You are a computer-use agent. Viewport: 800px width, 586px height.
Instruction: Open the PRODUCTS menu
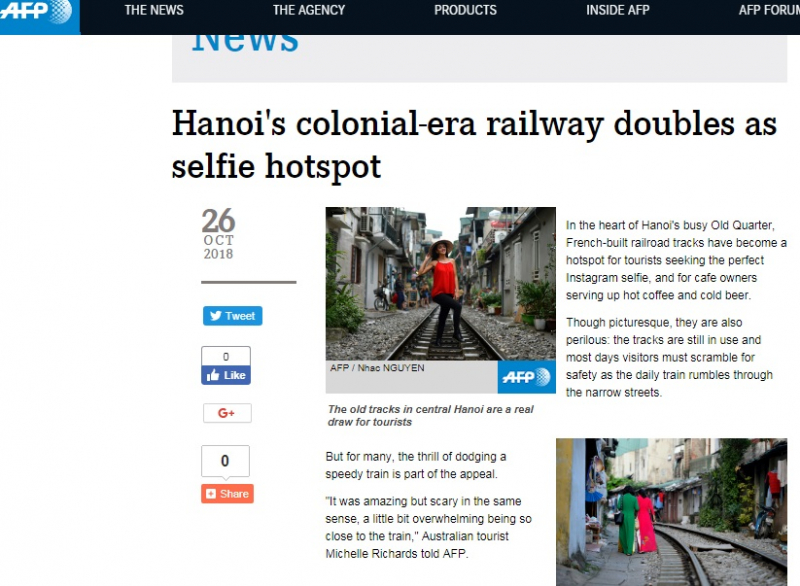coord(465,10)
